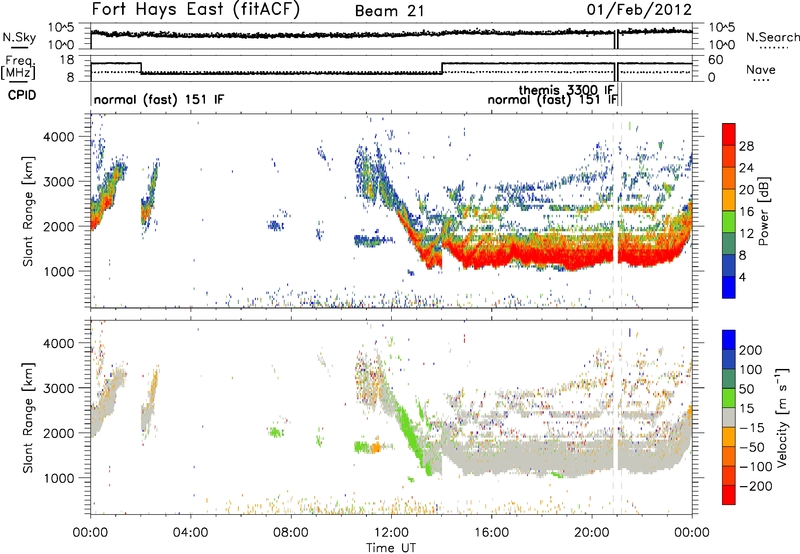The width and height of the screenshot is (800, 554).
Task: Click the '04:00' time axis tick label
Action: pyautogui.click(x=191, y=533)
